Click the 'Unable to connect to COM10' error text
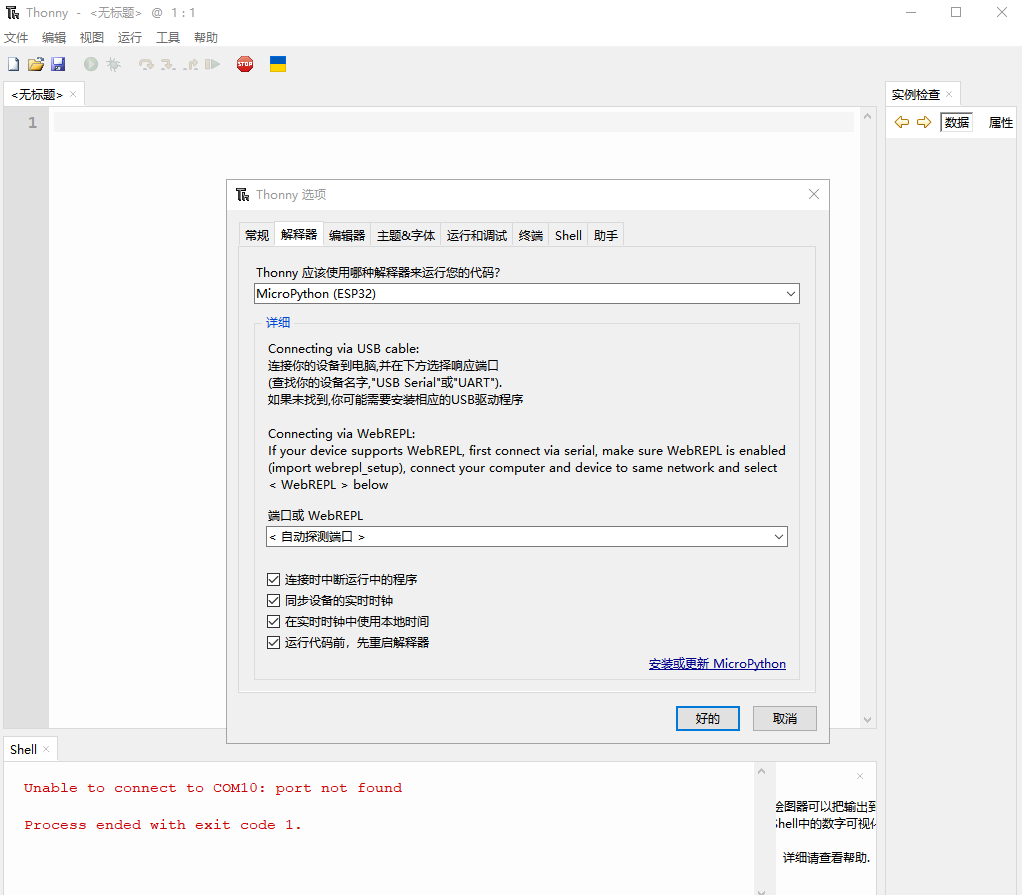The height and width of the screenshot is (895, 1022). pos(213,788)
